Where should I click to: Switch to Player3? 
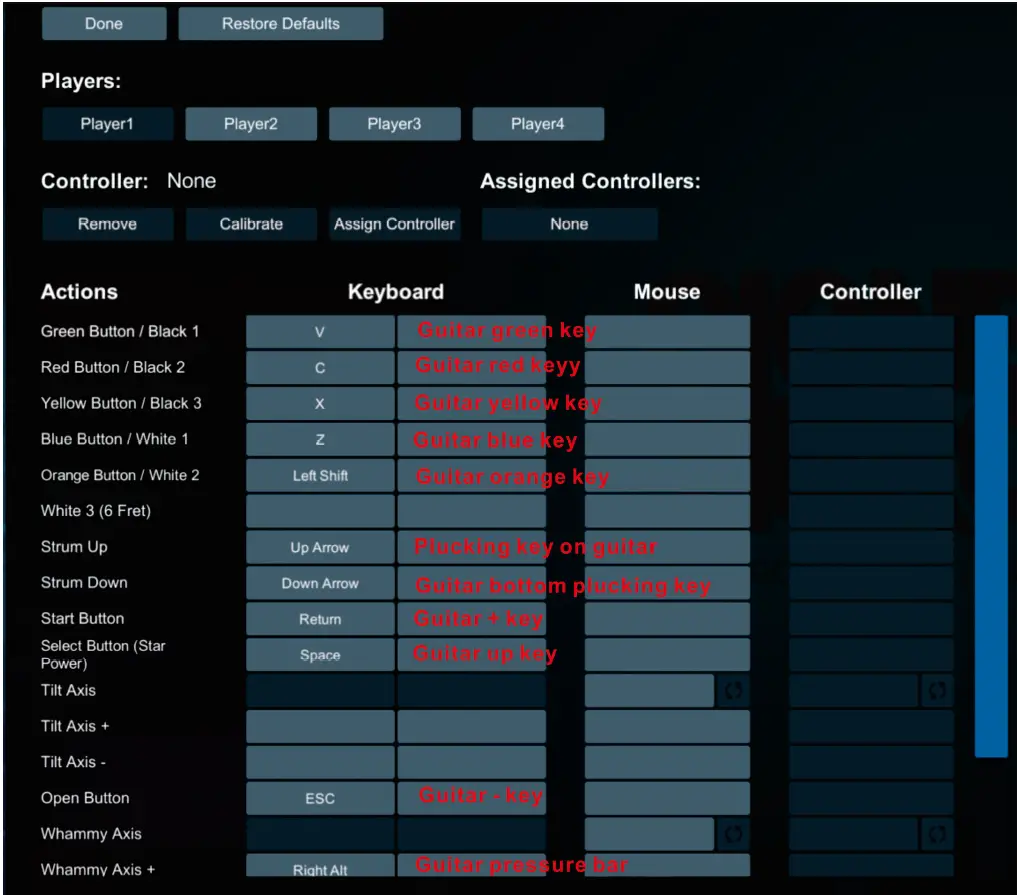coord(395,124)
